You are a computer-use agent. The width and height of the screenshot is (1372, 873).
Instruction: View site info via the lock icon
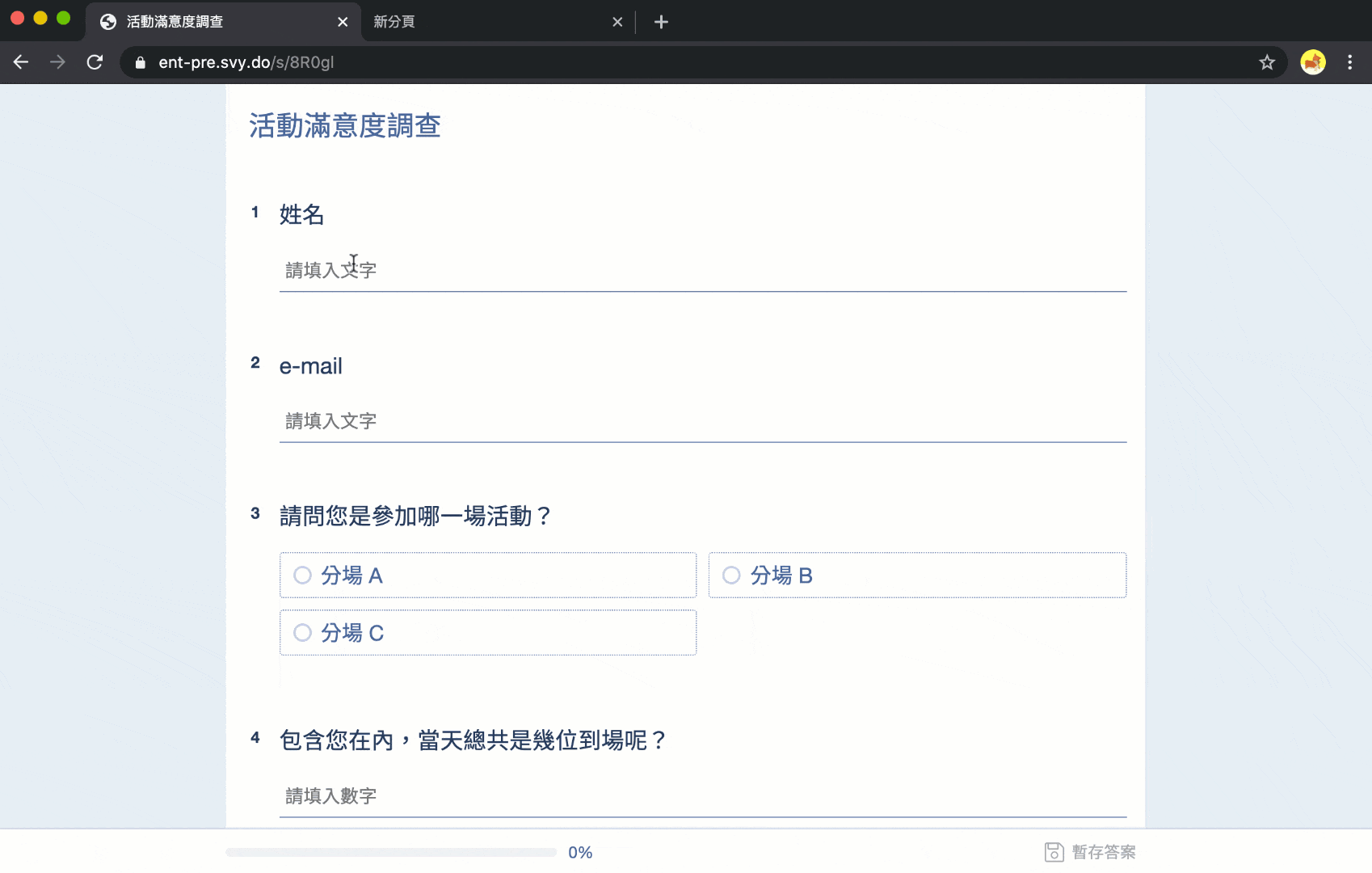(x=141, y=62)
